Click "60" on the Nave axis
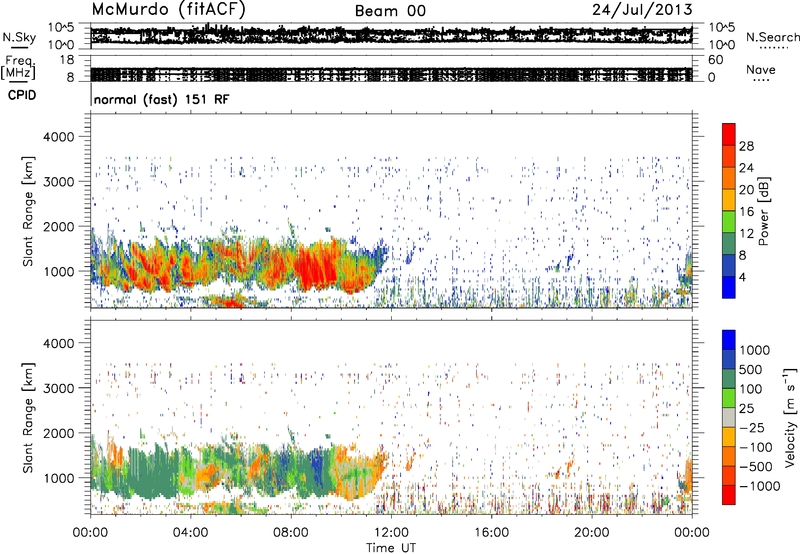 (715, 60)
